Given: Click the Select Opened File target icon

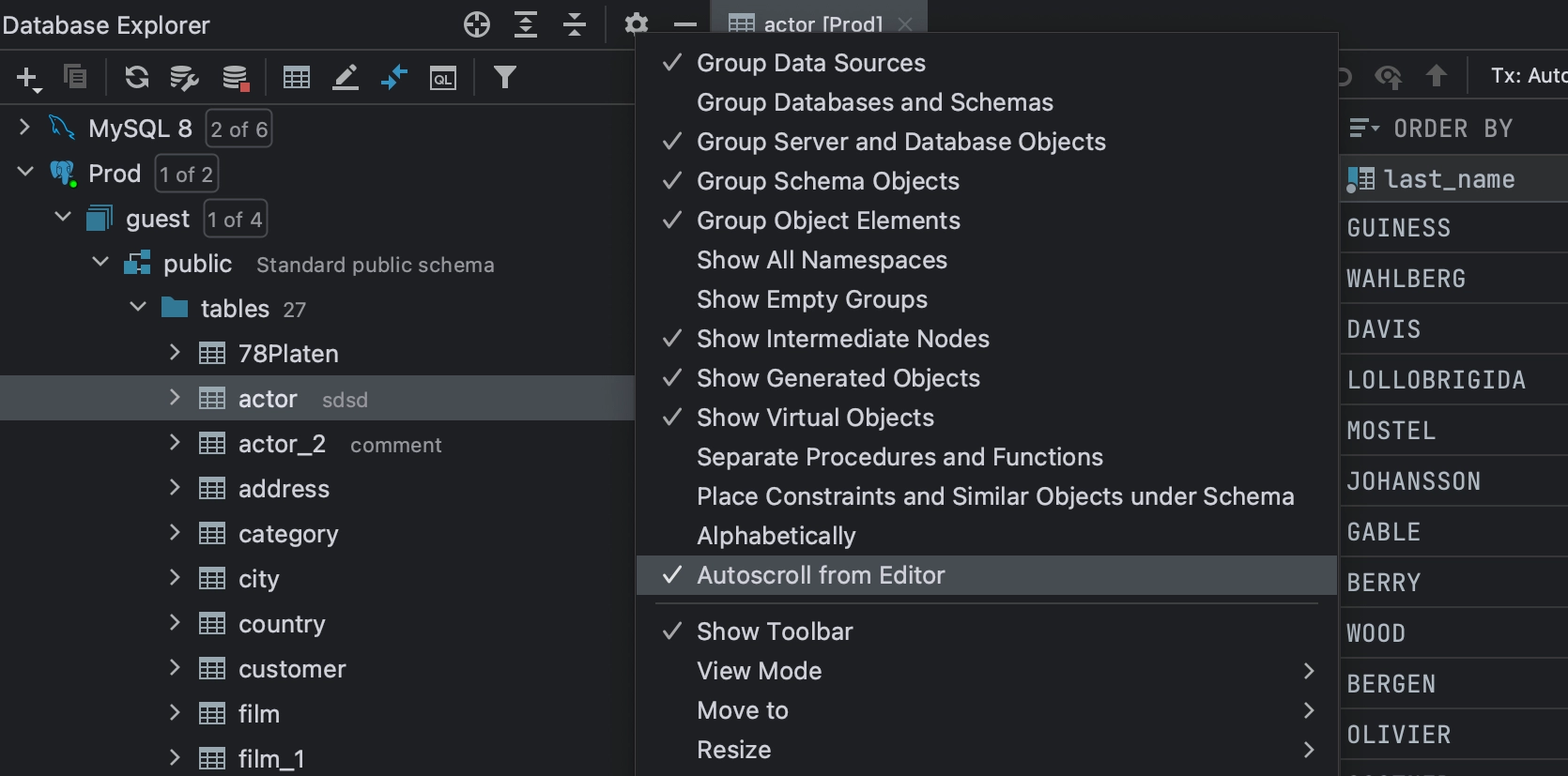Looking at the screenshot, I should 477,24.
